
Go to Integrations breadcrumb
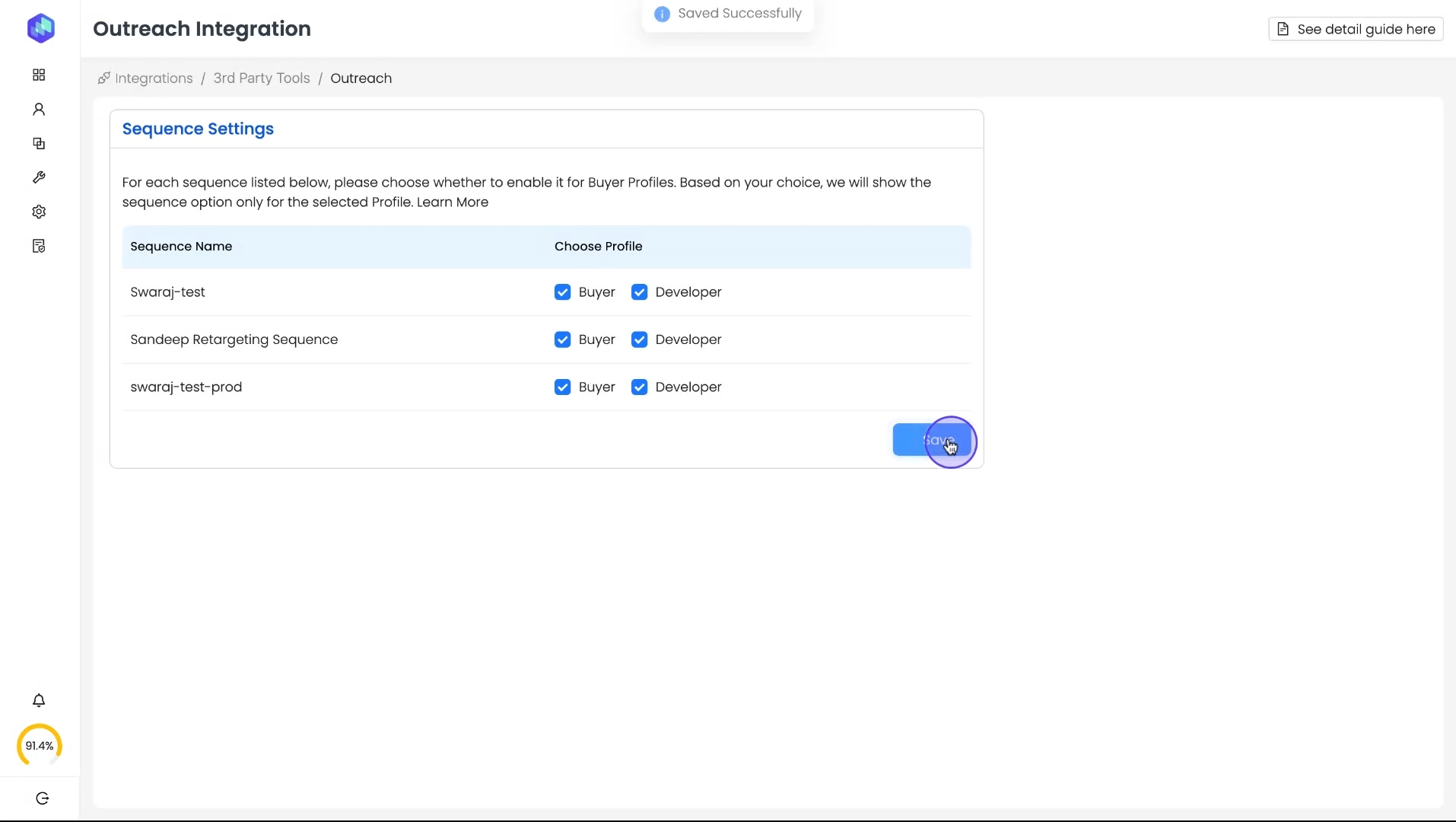click(x=153, y=78)
